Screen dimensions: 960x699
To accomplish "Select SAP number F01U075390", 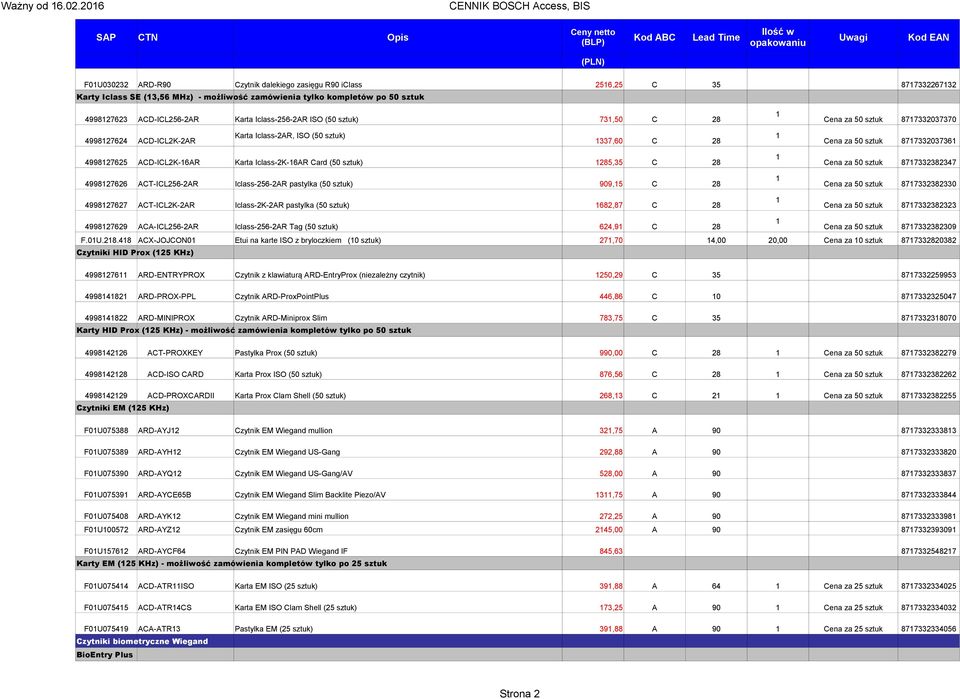I will click(106, 474).
